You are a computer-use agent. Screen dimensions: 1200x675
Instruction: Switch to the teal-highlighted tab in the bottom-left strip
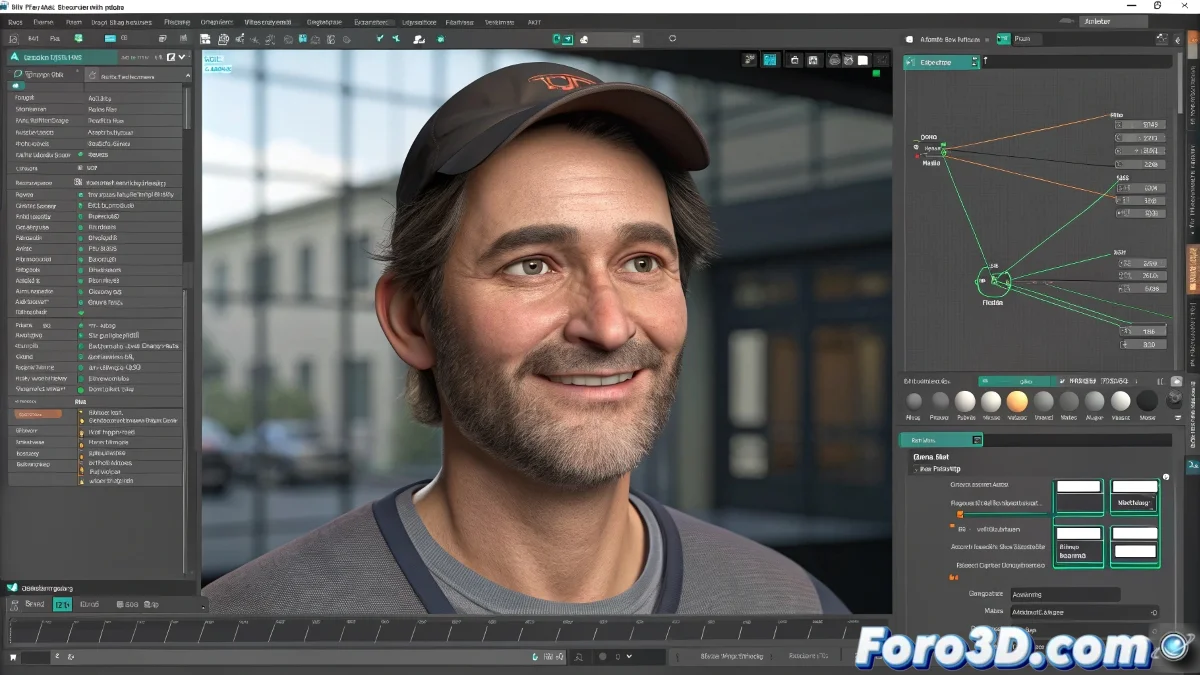click(x=62, y=604)
